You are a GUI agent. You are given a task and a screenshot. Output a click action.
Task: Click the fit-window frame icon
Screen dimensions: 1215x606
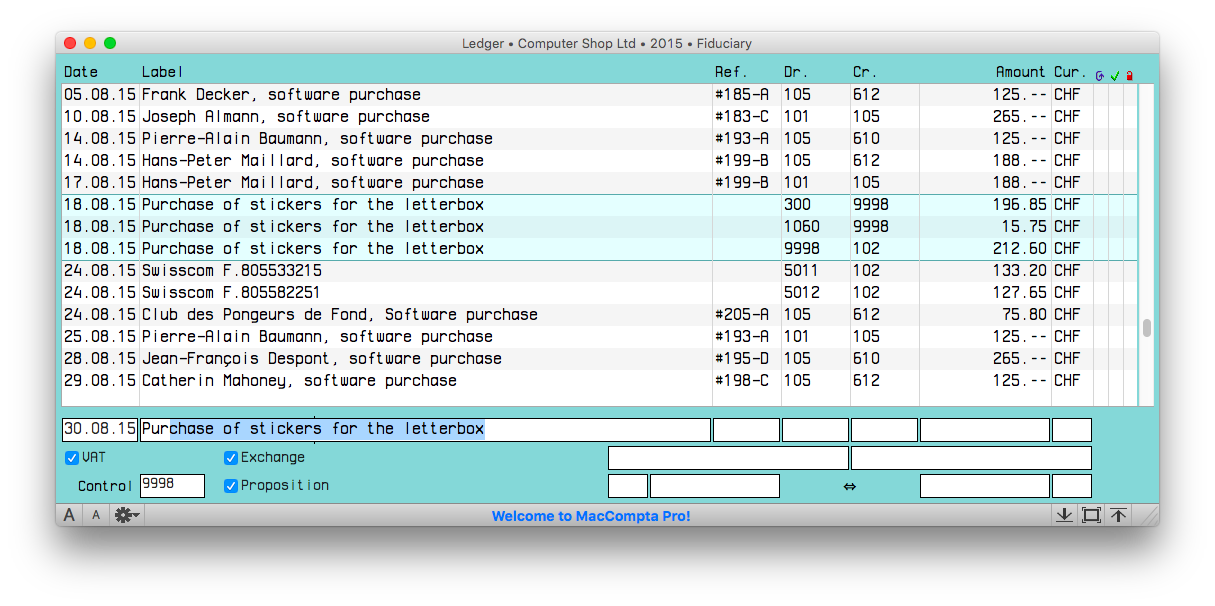[x=1091, y=515]
